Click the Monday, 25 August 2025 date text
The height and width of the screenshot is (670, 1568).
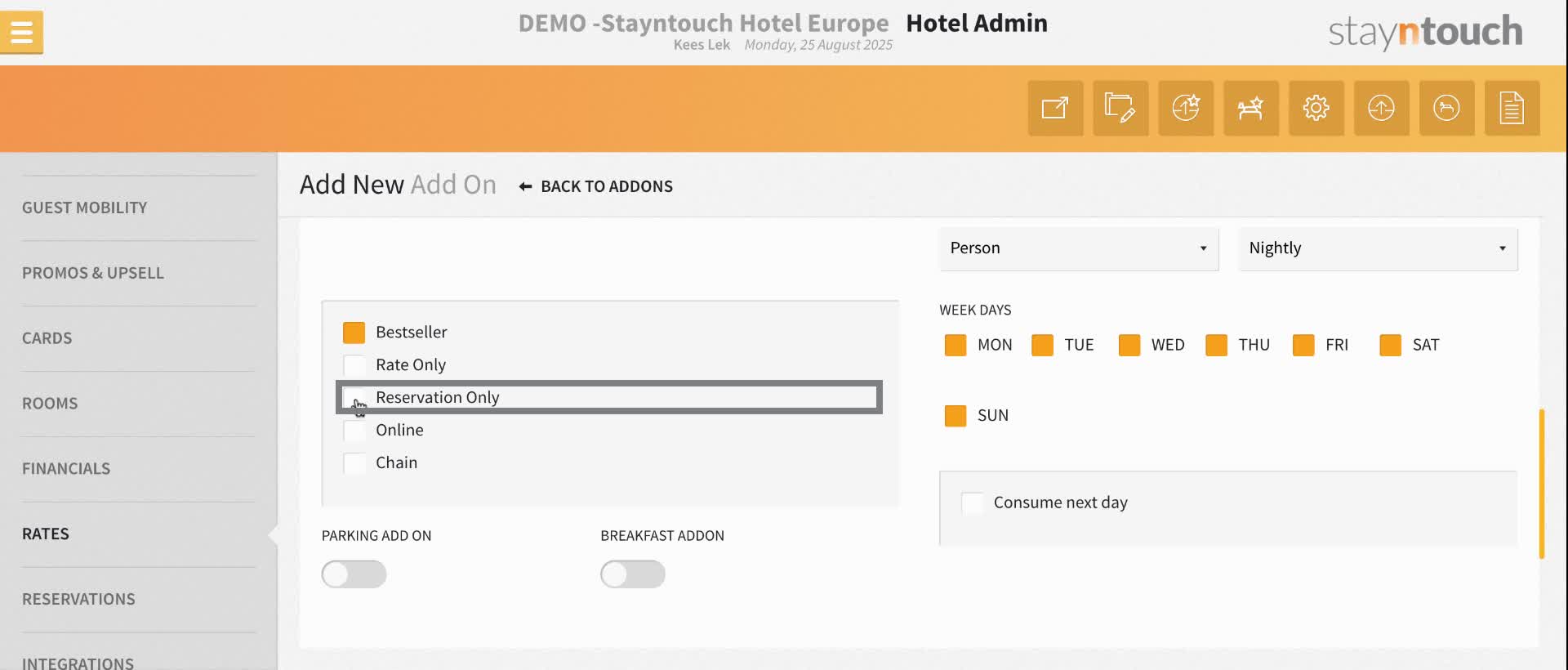click(x=818, y=45)
